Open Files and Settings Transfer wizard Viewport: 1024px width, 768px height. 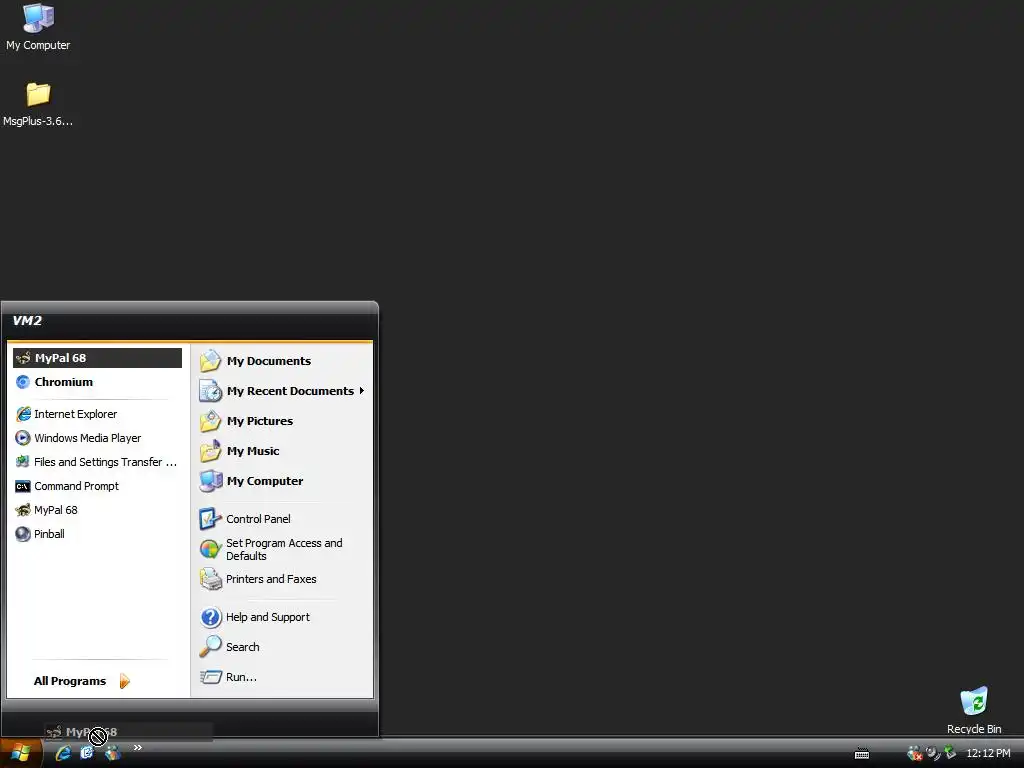click(97, 462)
